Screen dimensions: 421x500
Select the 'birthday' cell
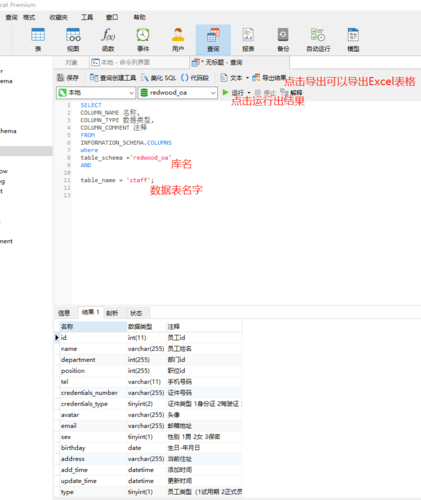click(93, 448)
